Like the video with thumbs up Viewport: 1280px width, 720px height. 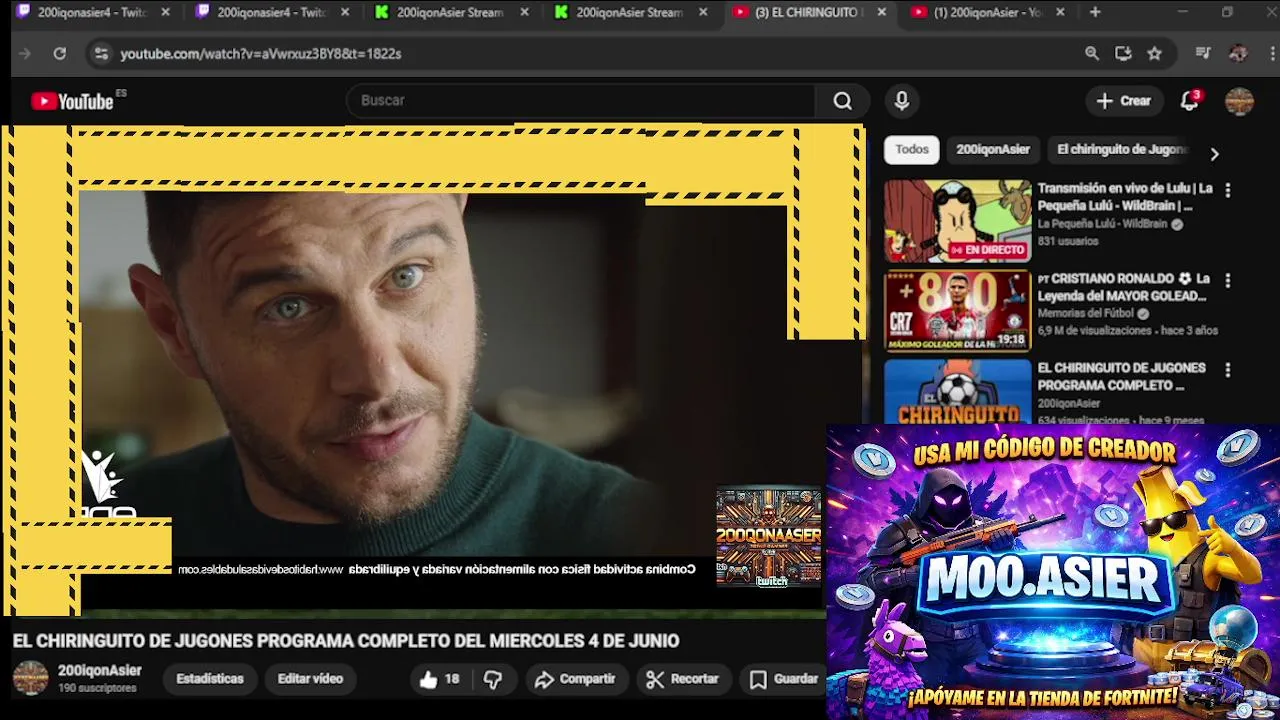[438, 679]
